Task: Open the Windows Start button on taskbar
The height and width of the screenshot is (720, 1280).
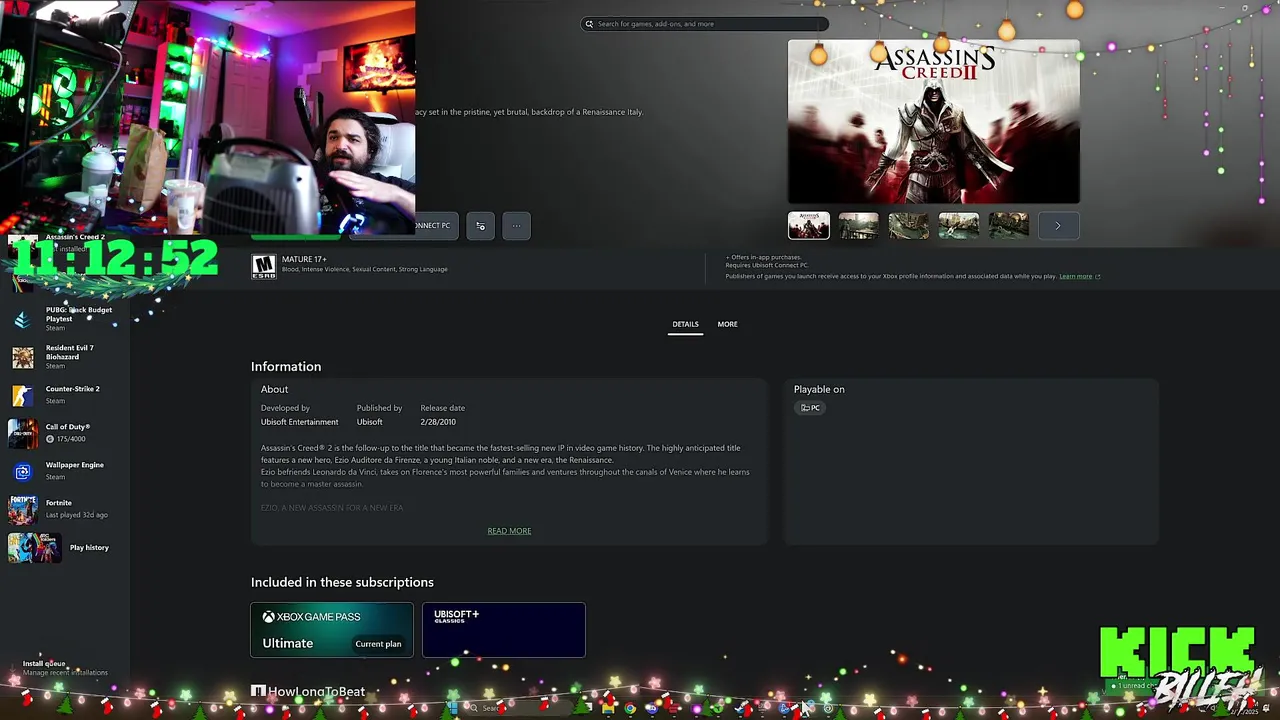Action: (x=454, y=708)
